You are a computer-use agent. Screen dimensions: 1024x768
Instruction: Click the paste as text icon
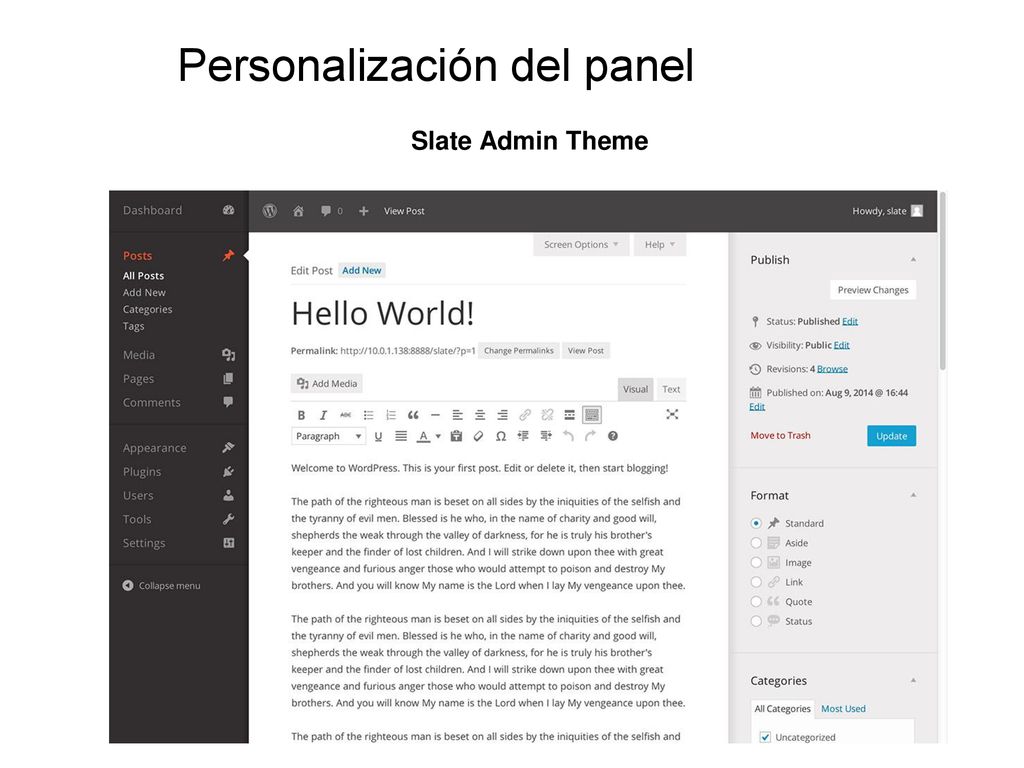tap(456, 436)
